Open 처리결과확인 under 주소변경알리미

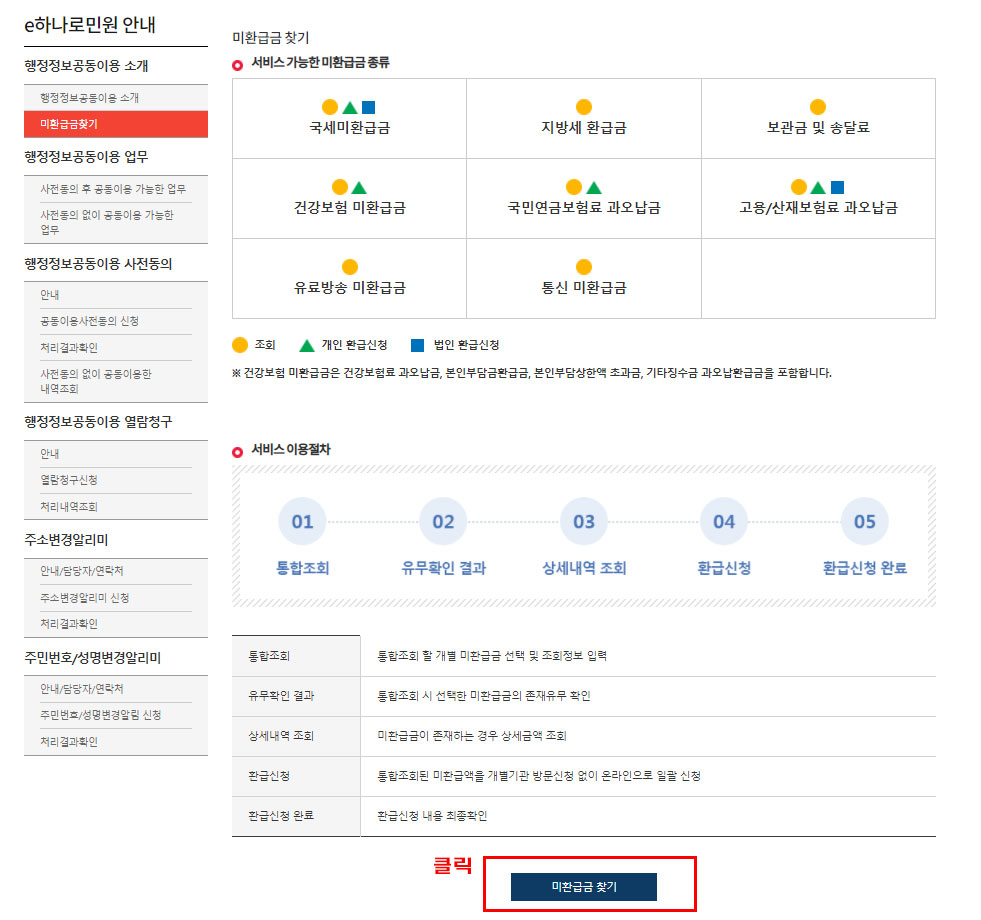(x=69, y=624)
